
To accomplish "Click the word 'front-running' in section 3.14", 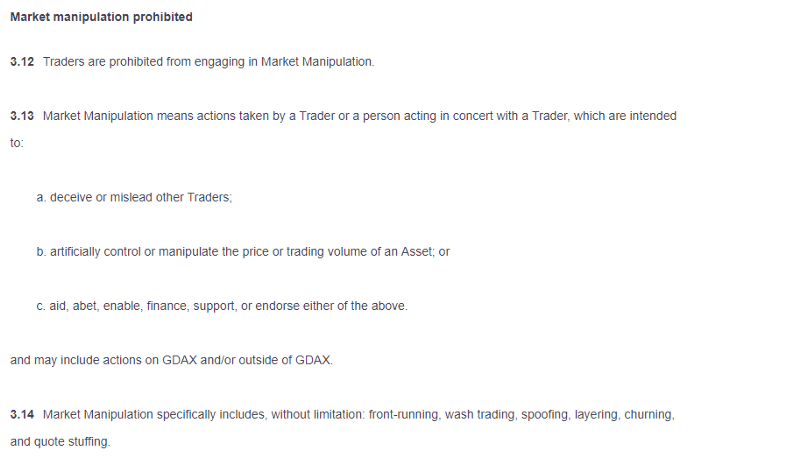I will (x=404, y=414).
